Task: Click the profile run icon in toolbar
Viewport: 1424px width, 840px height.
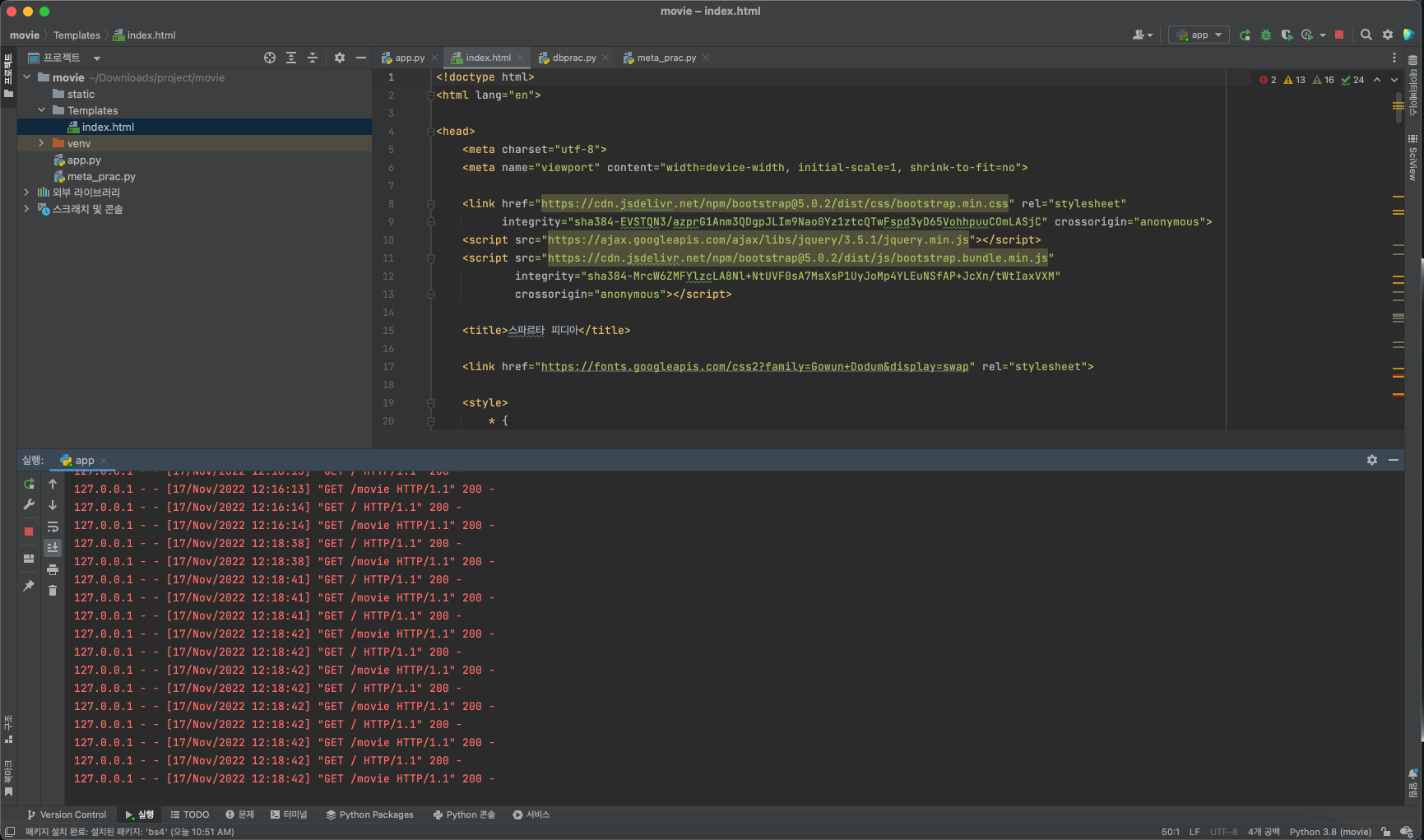Action: [1307, 35]
